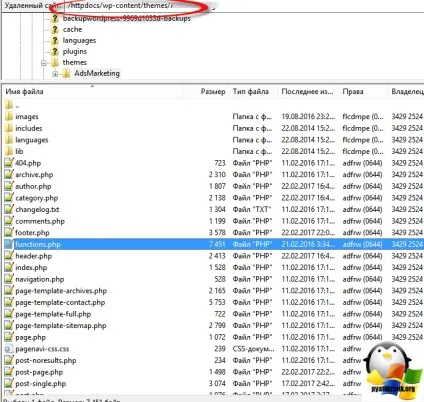Click the question-mark icon beside plugins
This screenshot has height=402, width=424.
(55, 51)
